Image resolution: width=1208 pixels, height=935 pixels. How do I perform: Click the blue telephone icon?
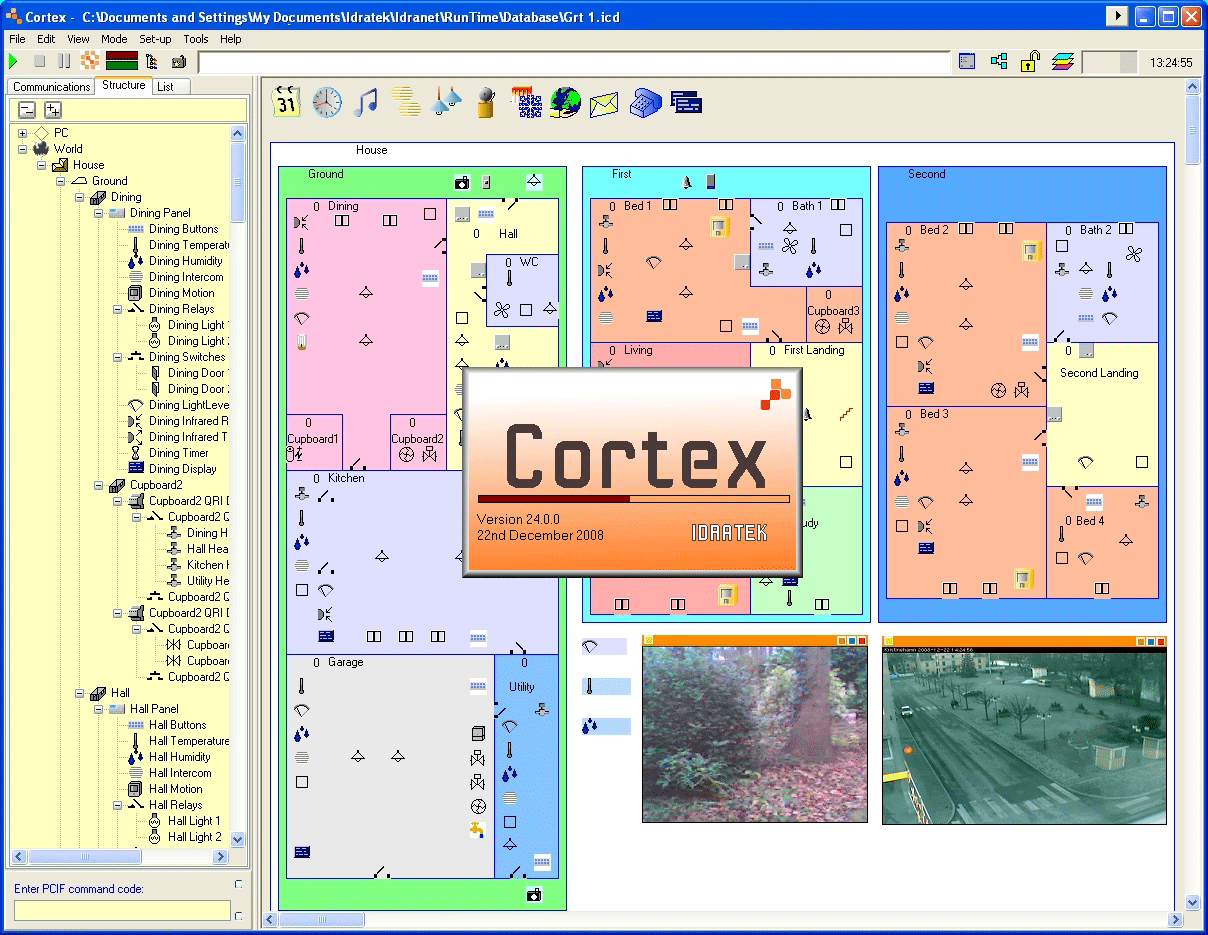[645, 102]
